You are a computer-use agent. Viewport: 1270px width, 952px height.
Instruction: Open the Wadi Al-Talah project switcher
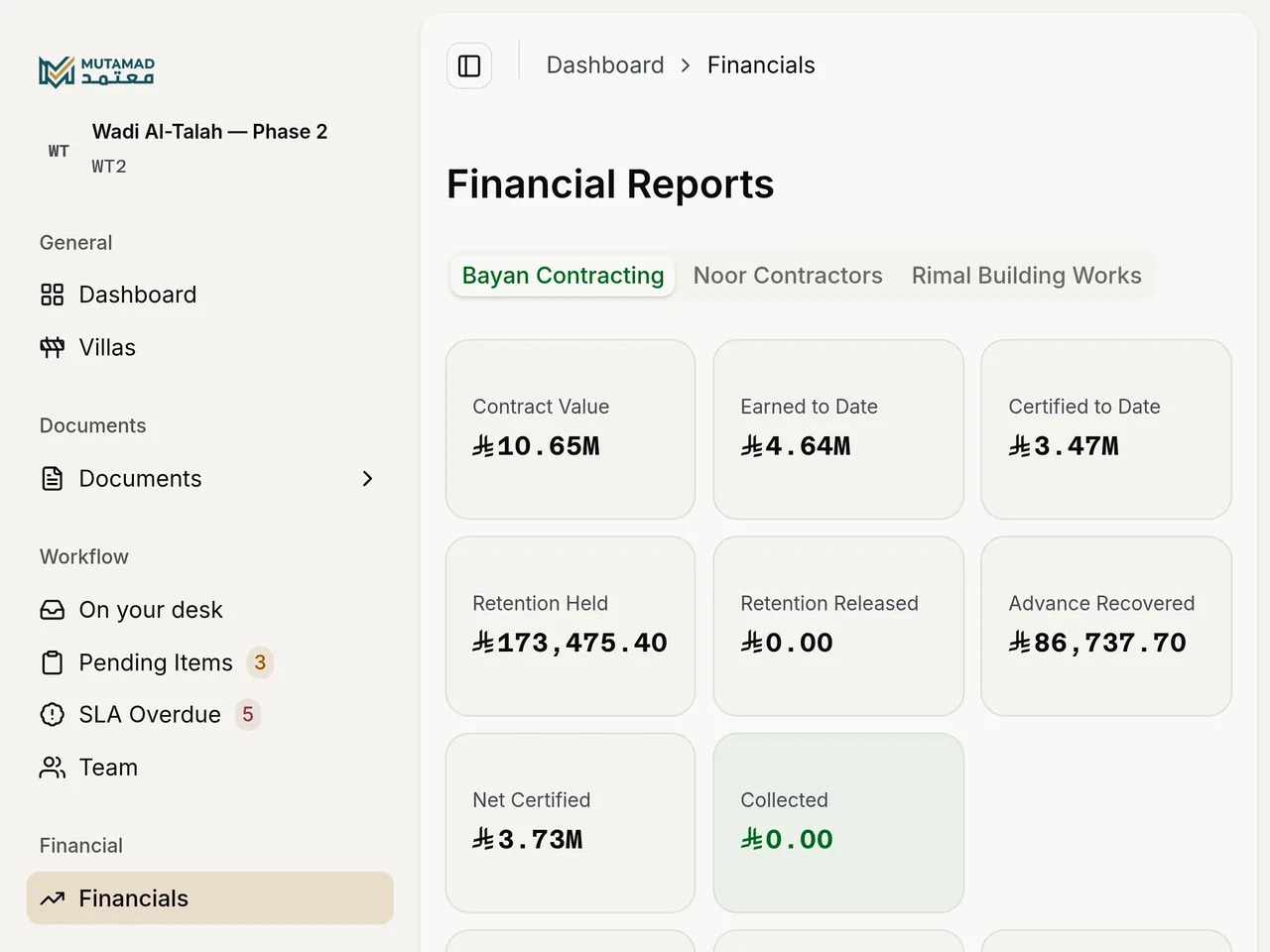[210, 149]
